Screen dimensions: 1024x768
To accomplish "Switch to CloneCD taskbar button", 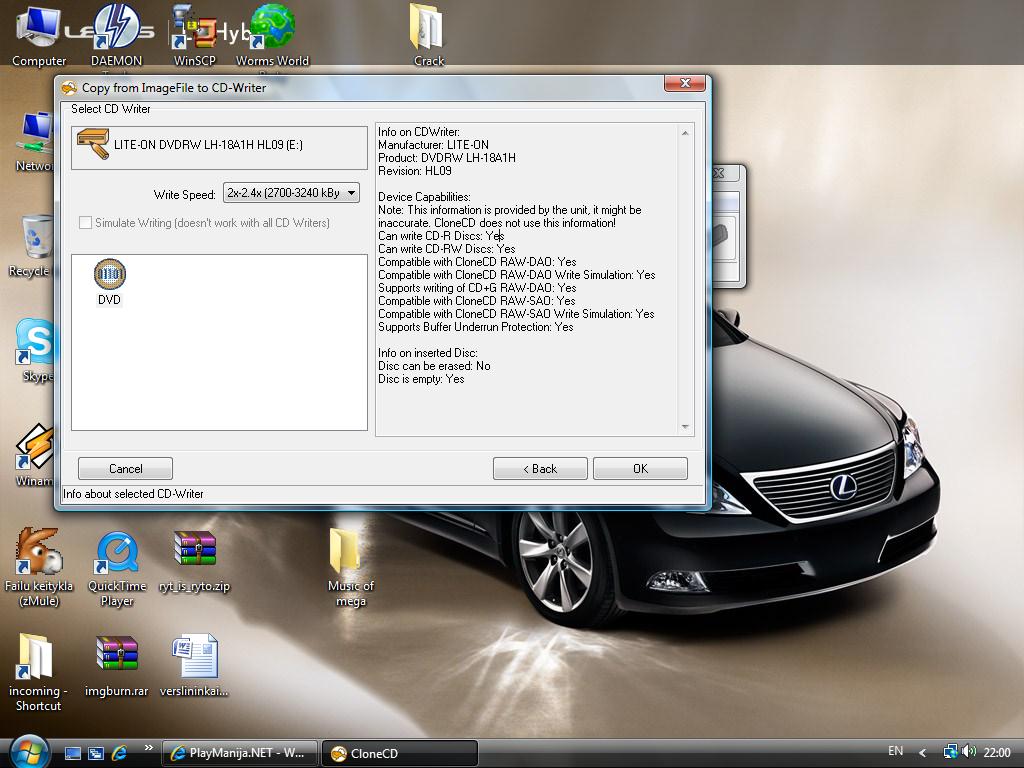I will point(400,753).
